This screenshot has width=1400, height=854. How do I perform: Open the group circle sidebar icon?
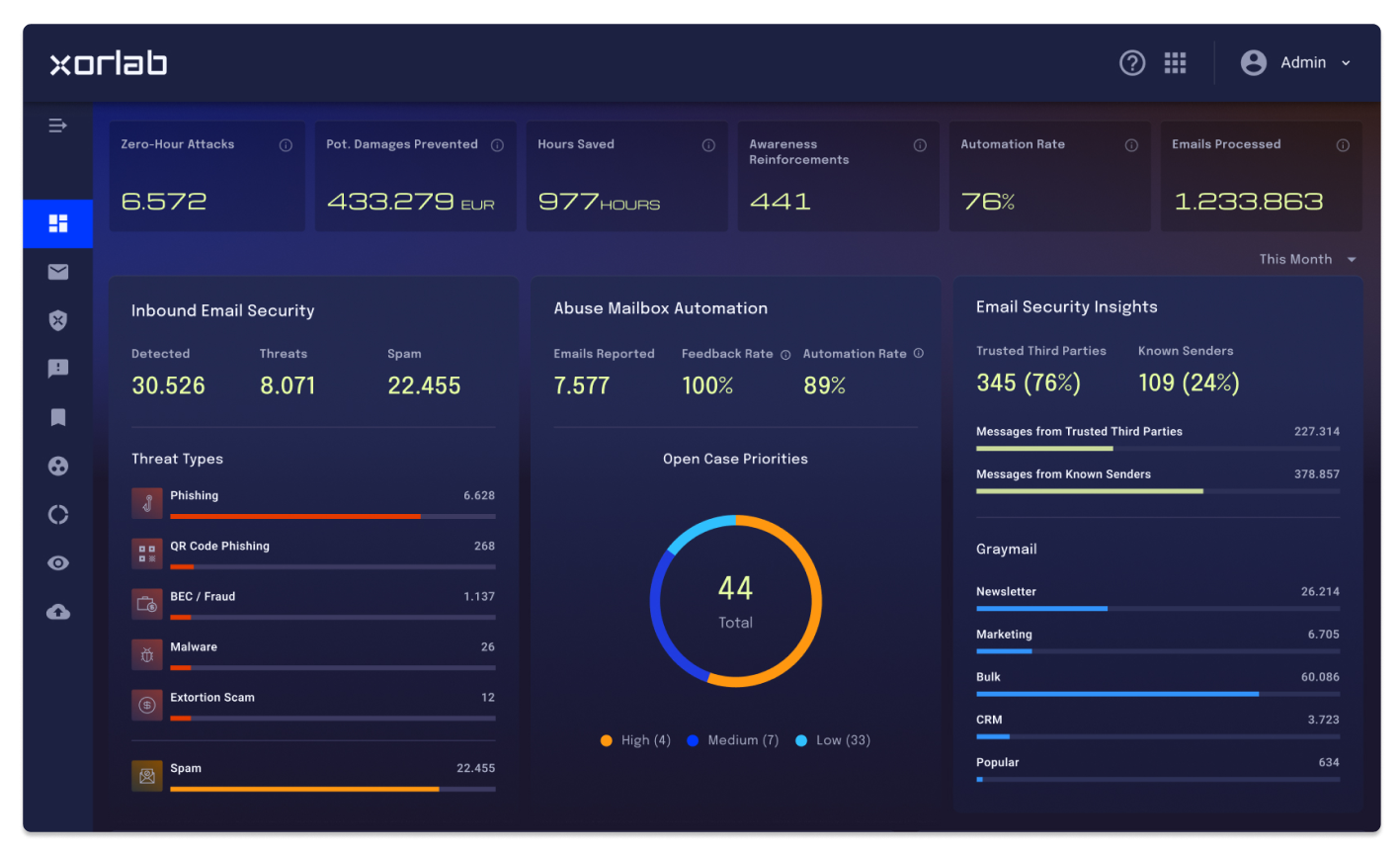coord(58,466)
